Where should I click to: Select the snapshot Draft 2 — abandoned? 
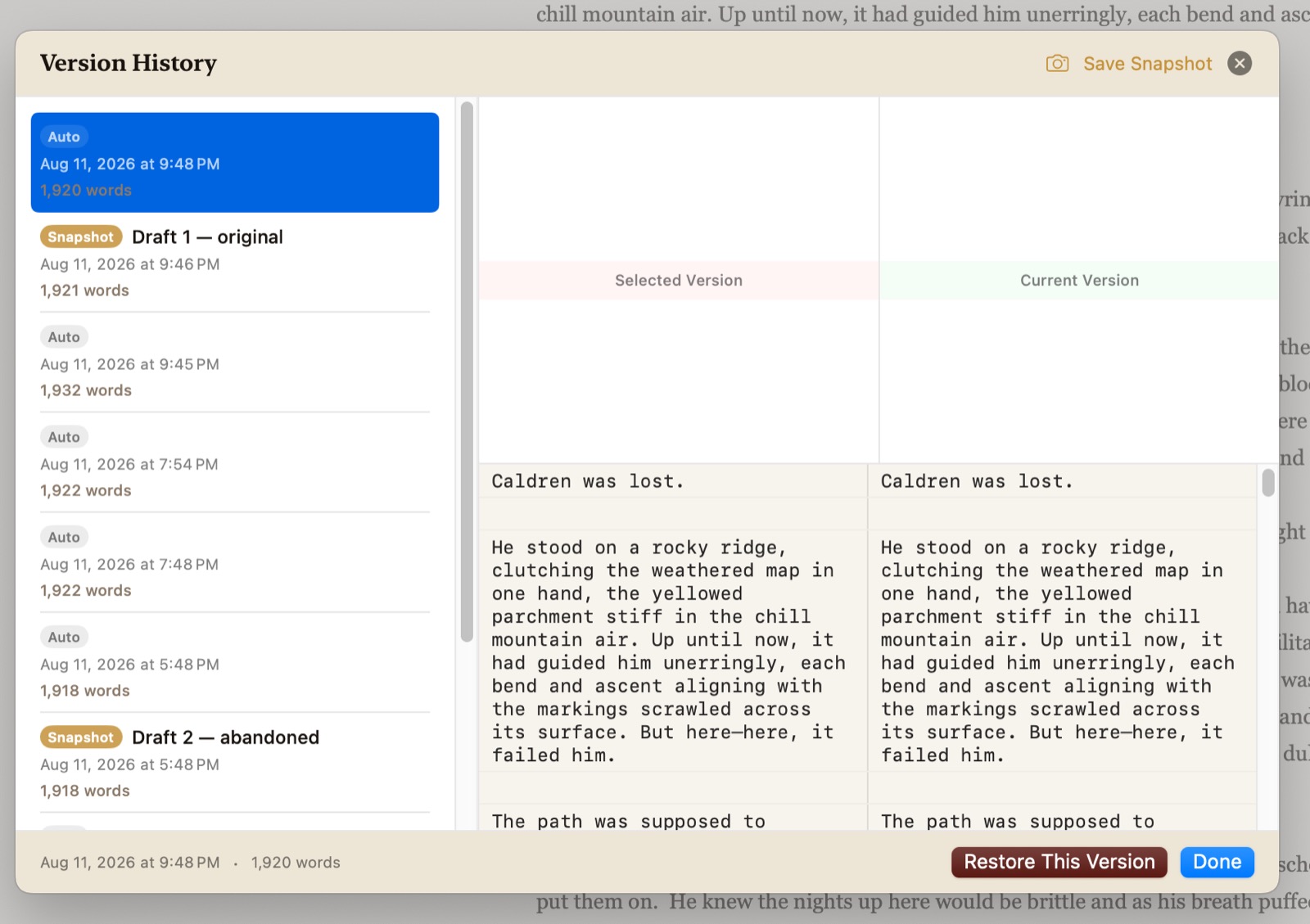coord(235,763)
